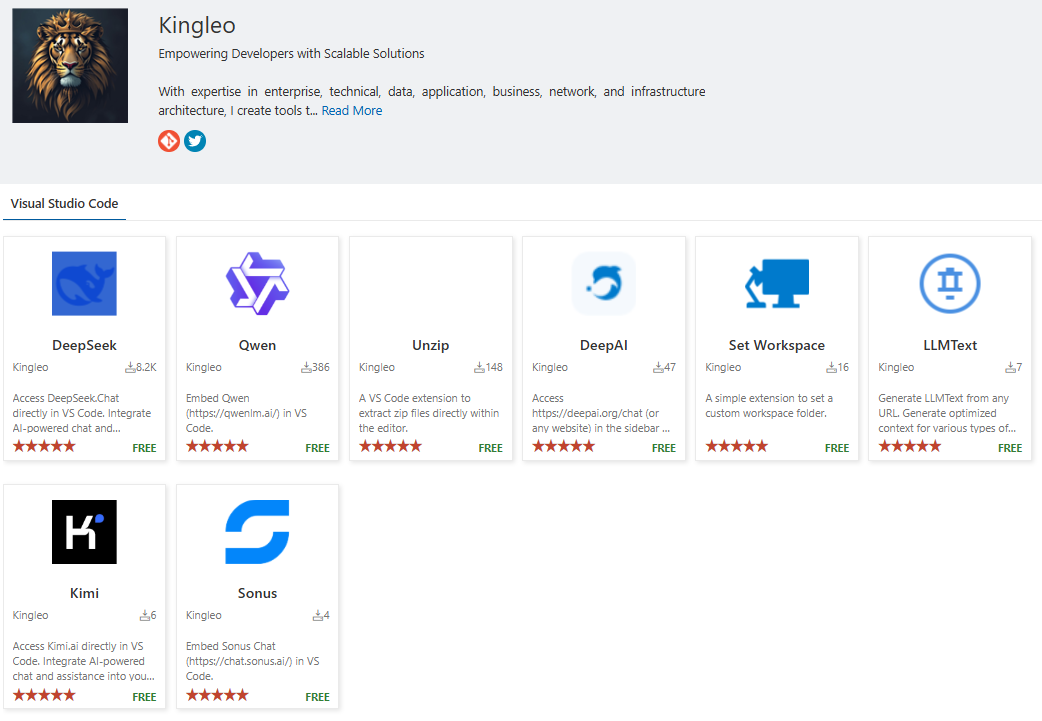Click the DeepAI dolphin icon
1042x721 pixels.
[603, 284]
